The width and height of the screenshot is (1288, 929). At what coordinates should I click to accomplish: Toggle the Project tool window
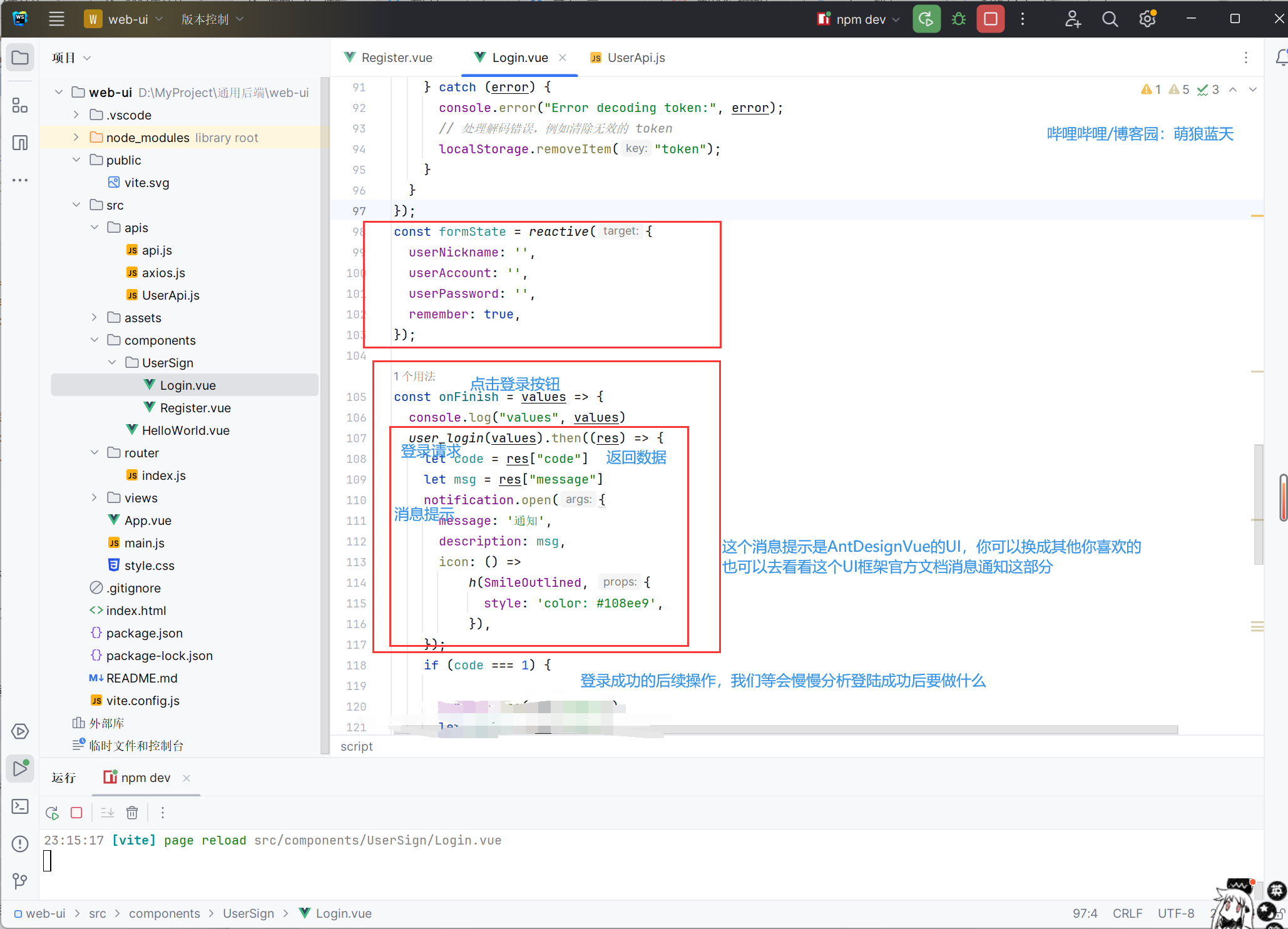coord(20,58)
